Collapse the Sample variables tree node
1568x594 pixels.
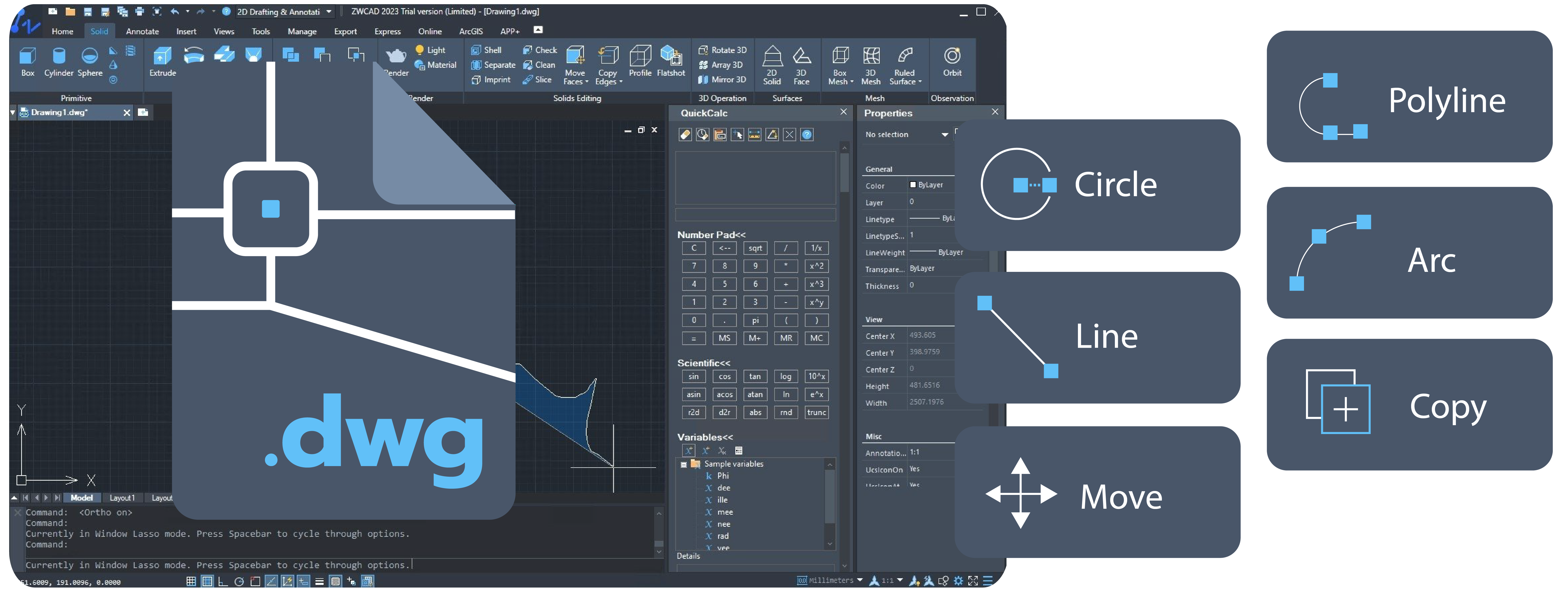coord(684,465)
